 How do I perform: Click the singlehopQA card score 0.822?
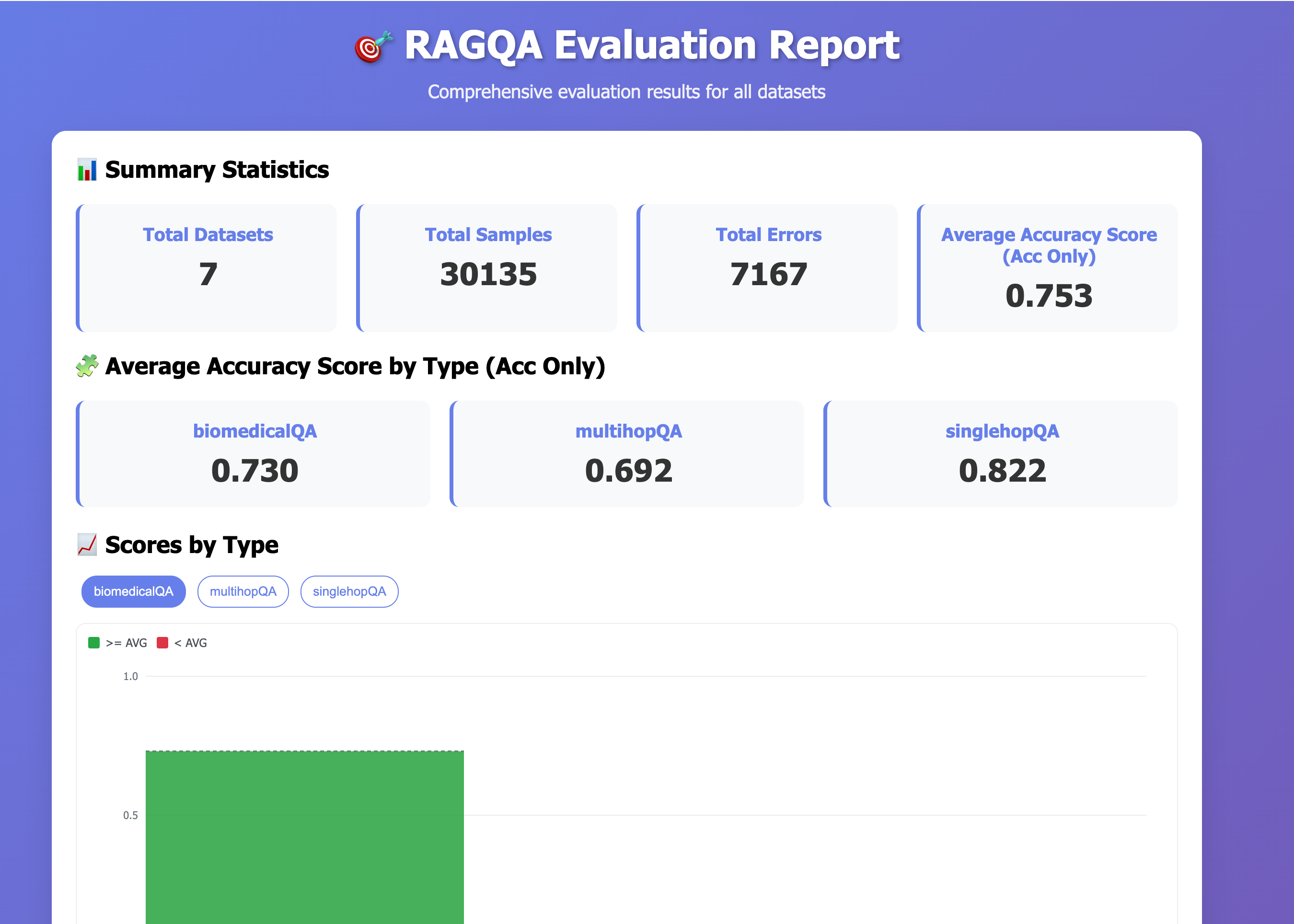tap(1002, 471)
